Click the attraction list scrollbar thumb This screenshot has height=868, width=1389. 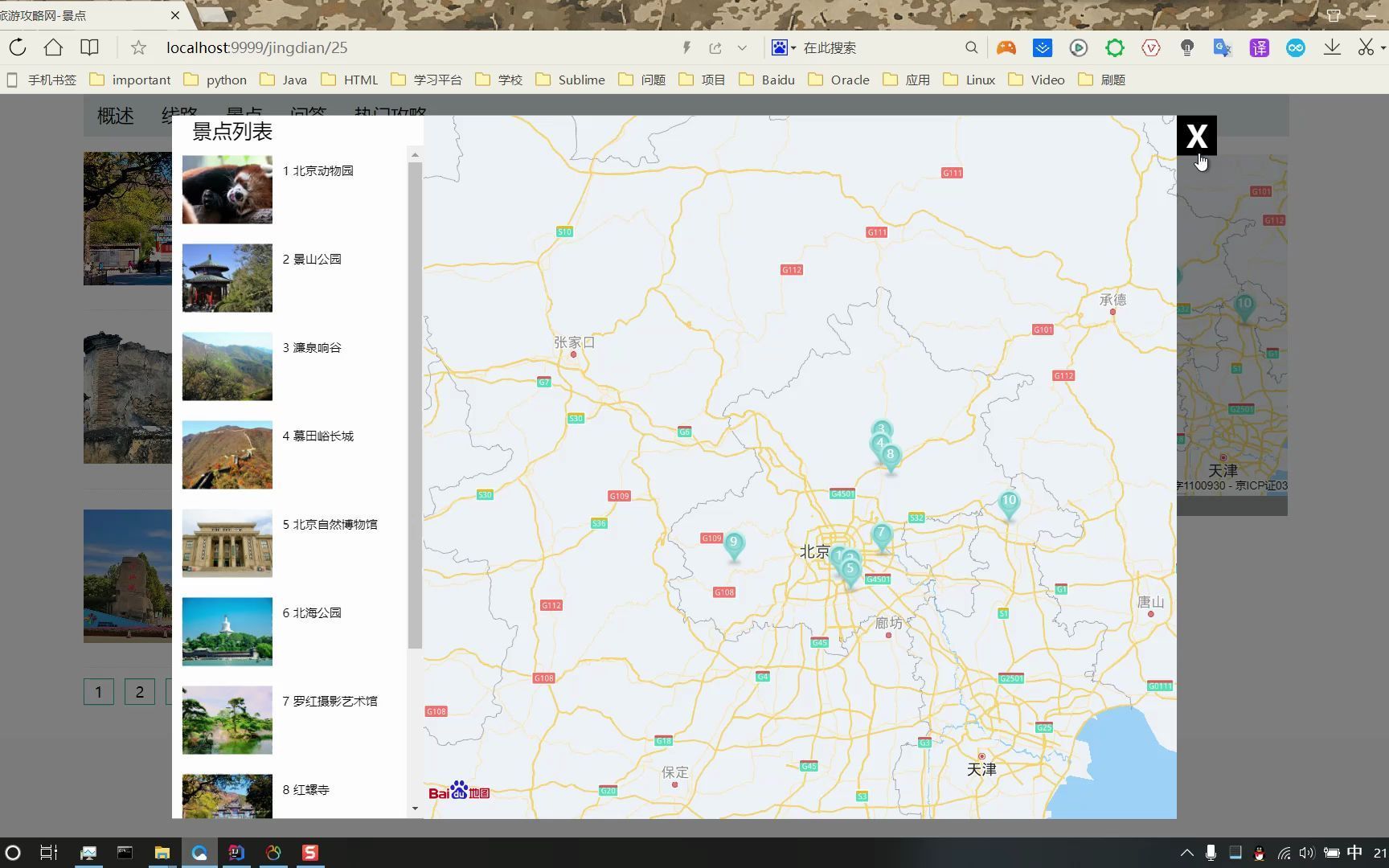tap(415, 405)
